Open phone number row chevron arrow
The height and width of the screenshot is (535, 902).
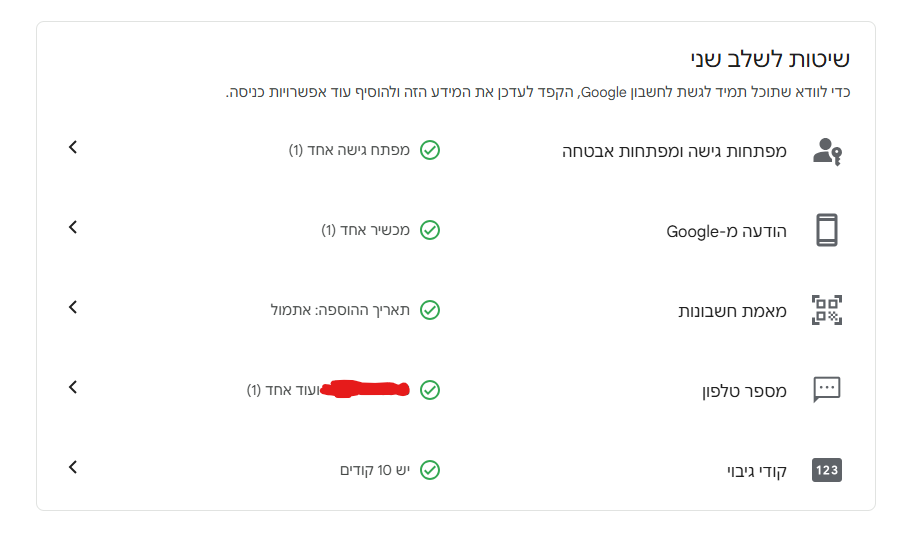click(72, 387)
